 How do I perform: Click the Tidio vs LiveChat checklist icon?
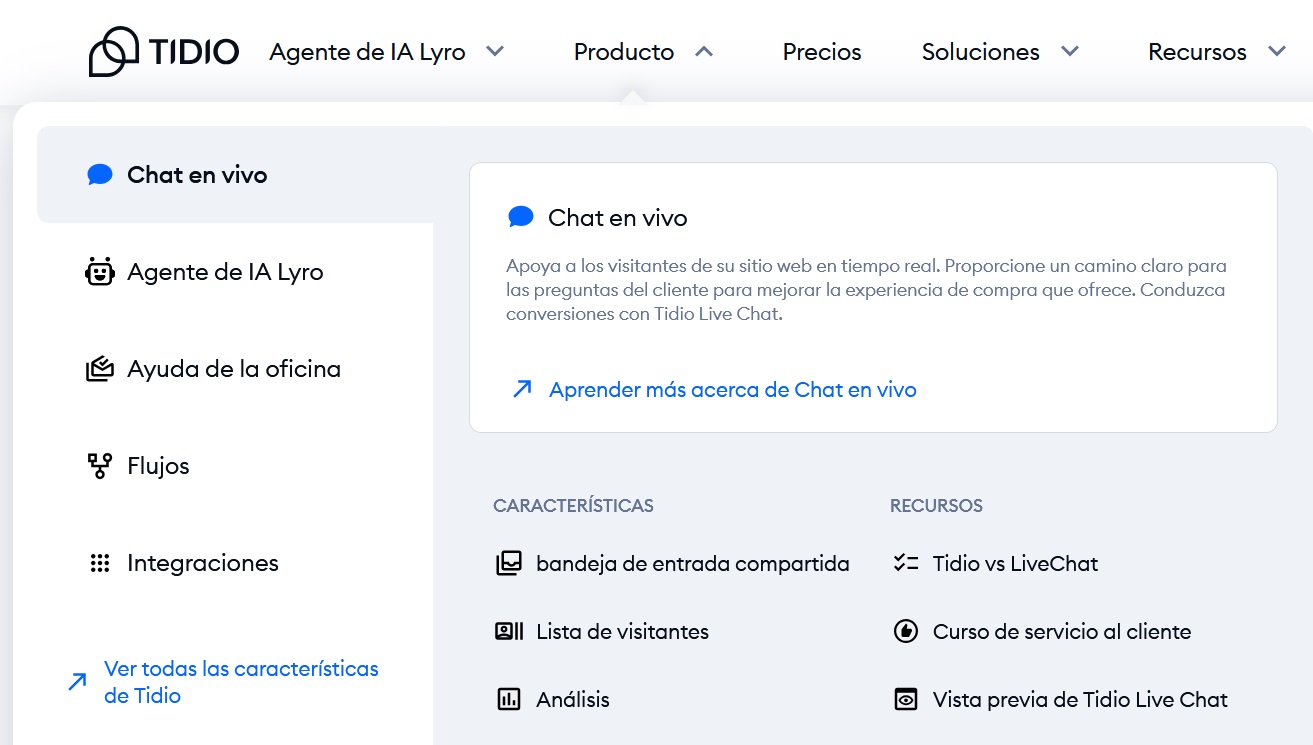tap(905, 563)
